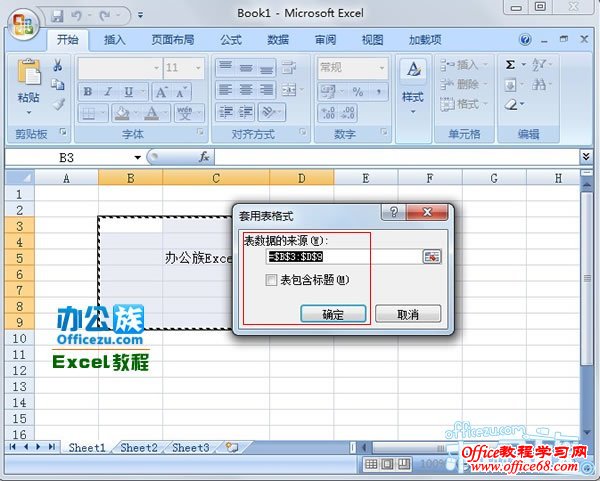
Task: Apply the Font Color red A
Action: point(152,113)
